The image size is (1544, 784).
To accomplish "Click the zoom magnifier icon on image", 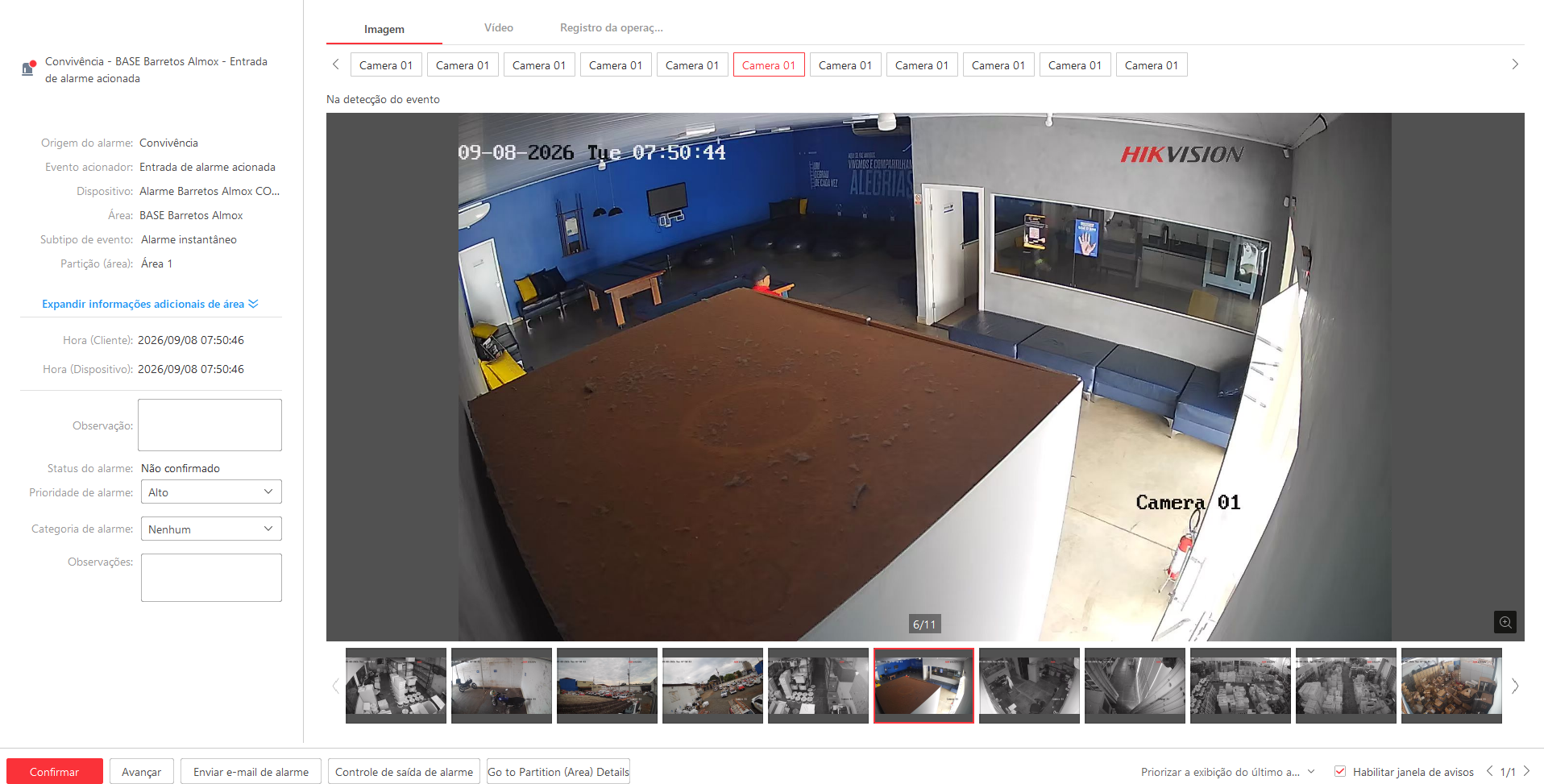I will (x=1505, y=622).
